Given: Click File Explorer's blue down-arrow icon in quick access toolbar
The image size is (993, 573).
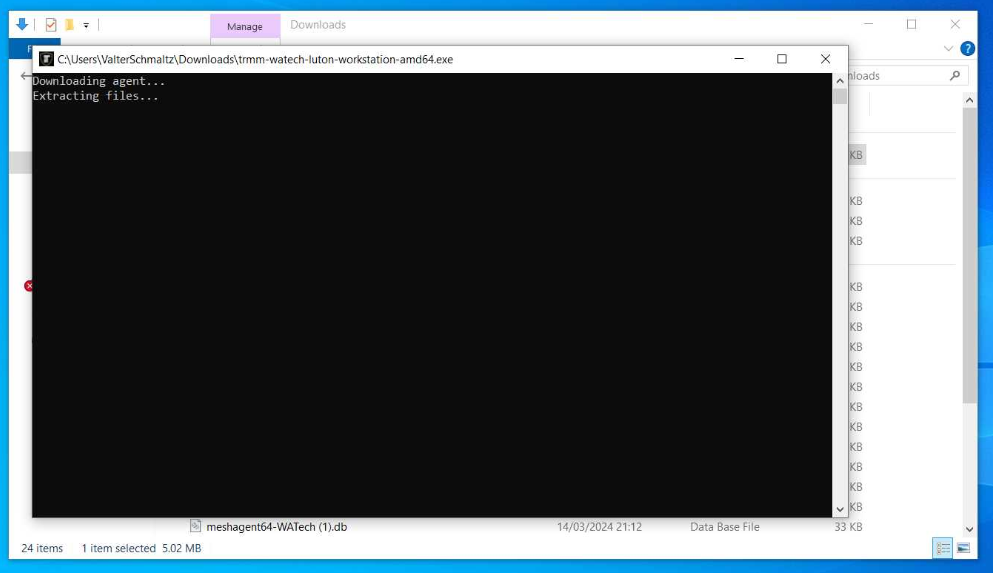Looking at the screenshot, I should (22, 24).
